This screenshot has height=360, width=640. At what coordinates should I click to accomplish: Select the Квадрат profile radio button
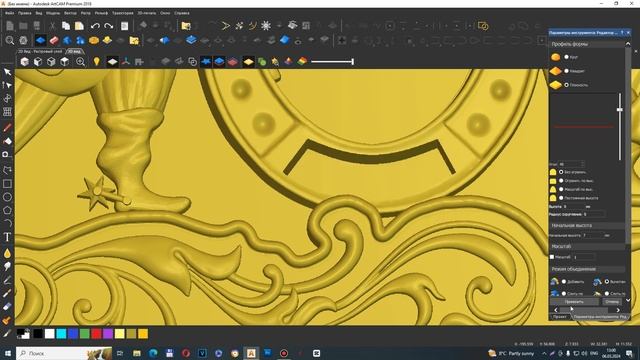pyautogui.click(x=567, y=71)
